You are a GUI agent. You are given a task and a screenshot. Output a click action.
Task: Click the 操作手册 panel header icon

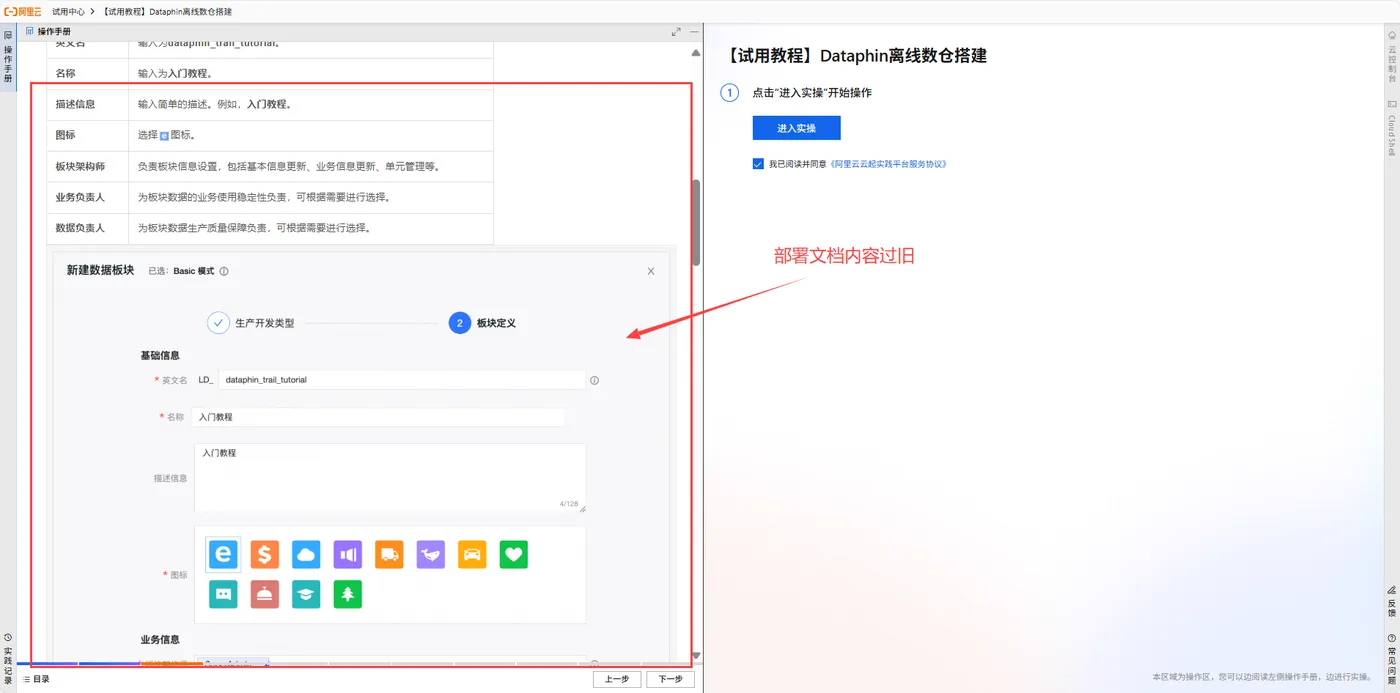30,32
